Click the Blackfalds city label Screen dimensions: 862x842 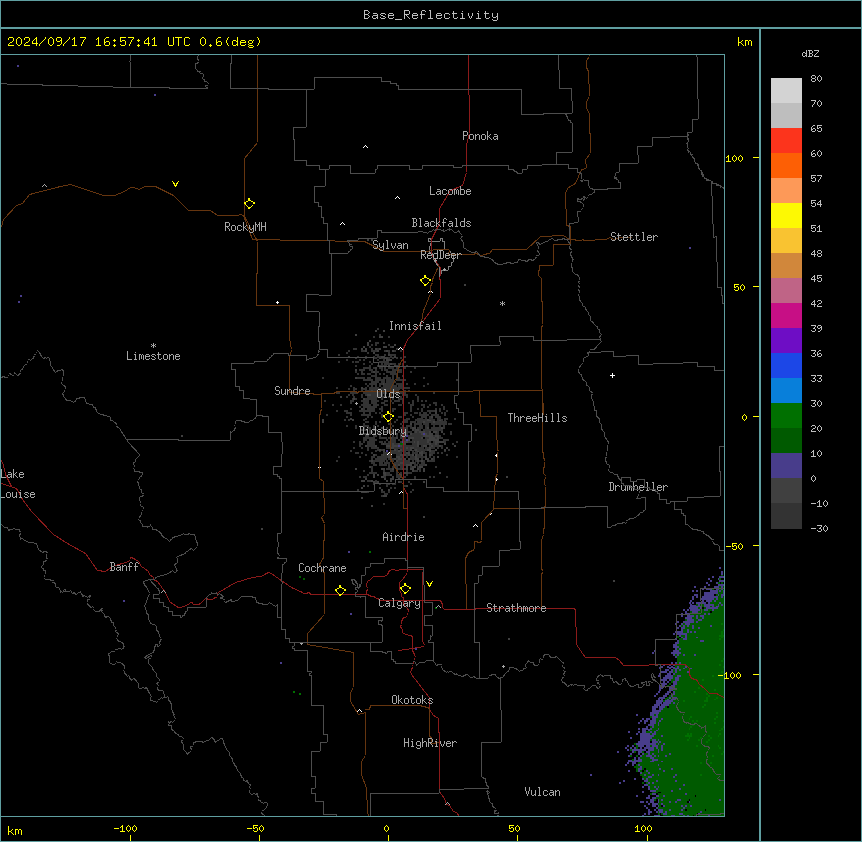[441, 223]
